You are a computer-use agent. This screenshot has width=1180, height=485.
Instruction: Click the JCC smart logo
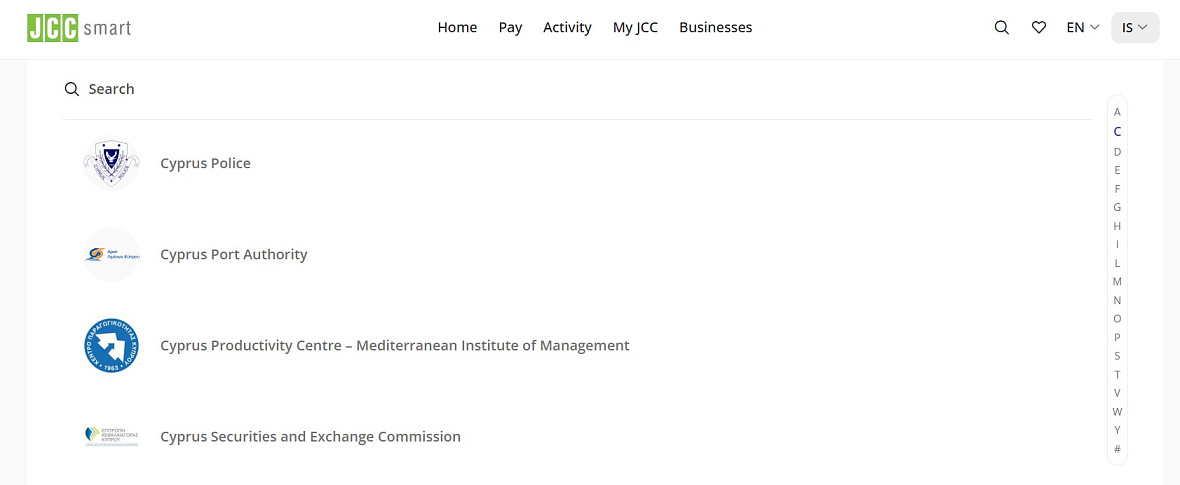pyautogui.click(x=79, y=28)
